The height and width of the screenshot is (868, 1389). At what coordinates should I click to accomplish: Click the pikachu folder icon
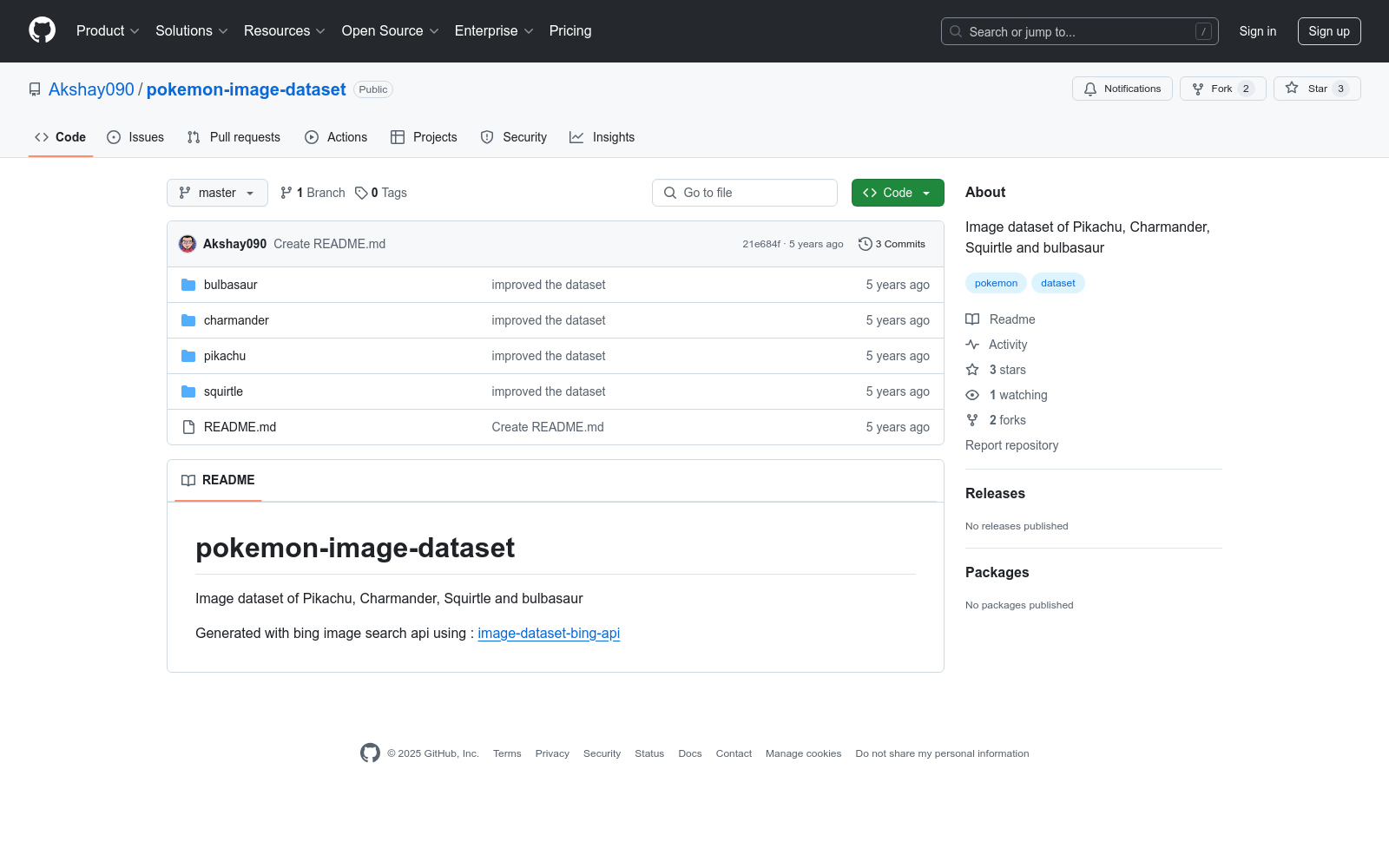pos(188,356)
